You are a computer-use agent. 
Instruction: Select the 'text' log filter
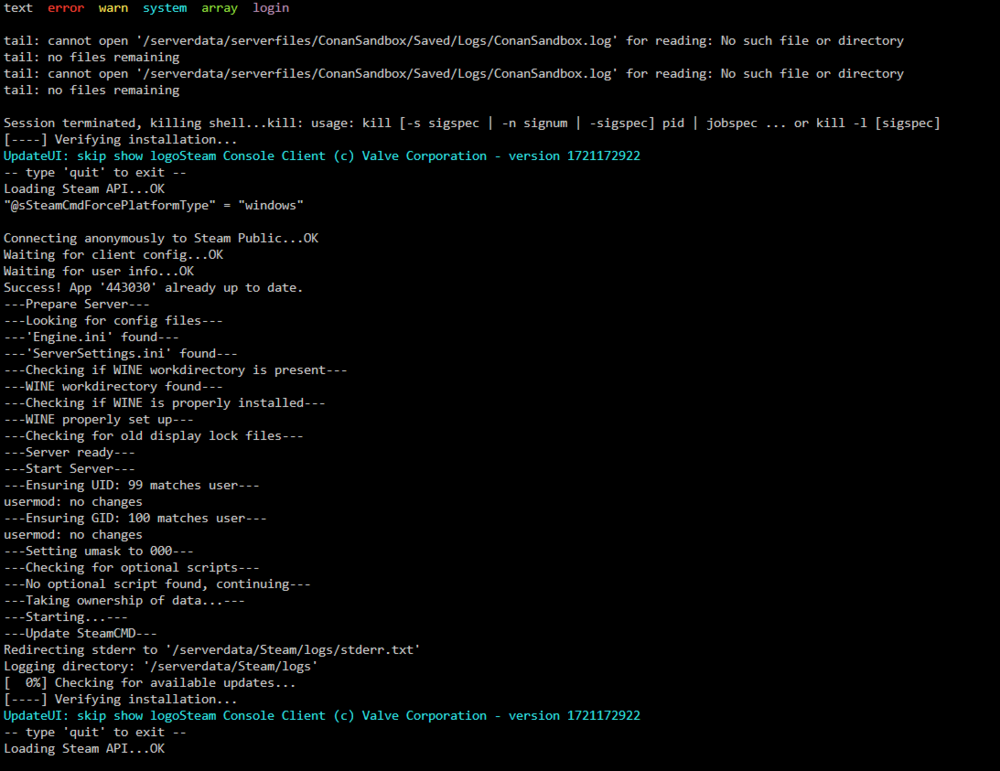tap(18, 8)
